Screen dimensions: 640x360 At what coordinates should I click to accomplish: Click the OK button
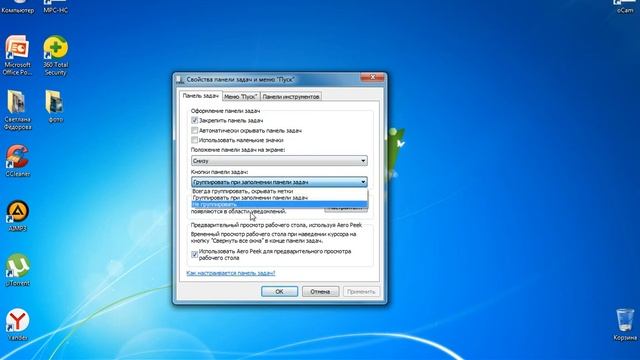pyautogui.click(x=279, y=291)
